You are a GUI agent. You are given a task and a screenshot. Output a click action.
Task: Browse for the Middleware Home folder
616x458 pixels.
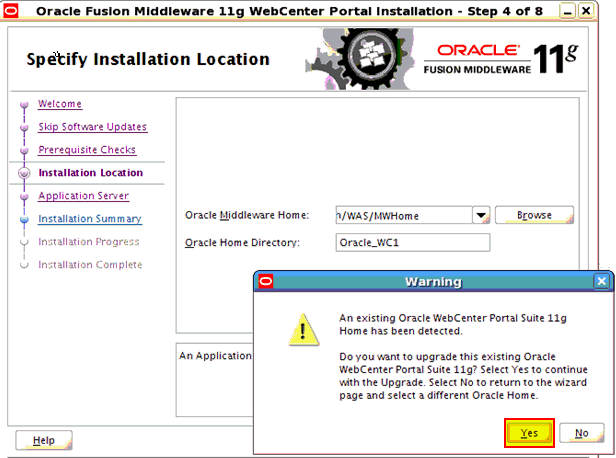tap(534, 215)
